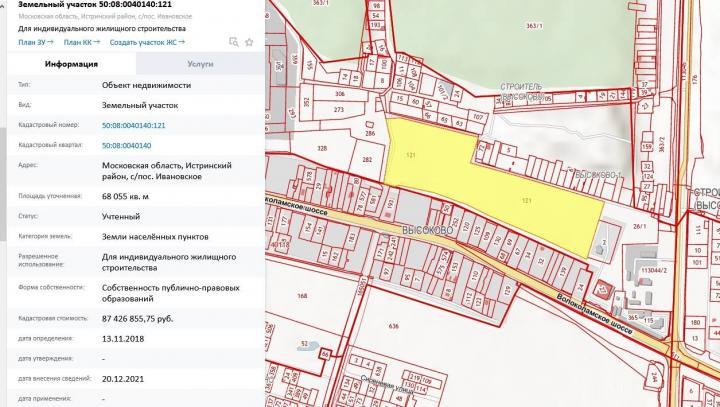This screenshot has height=407, width=720.
Task: Click map parcel numbered 282
Action: (x=366, y=160)
